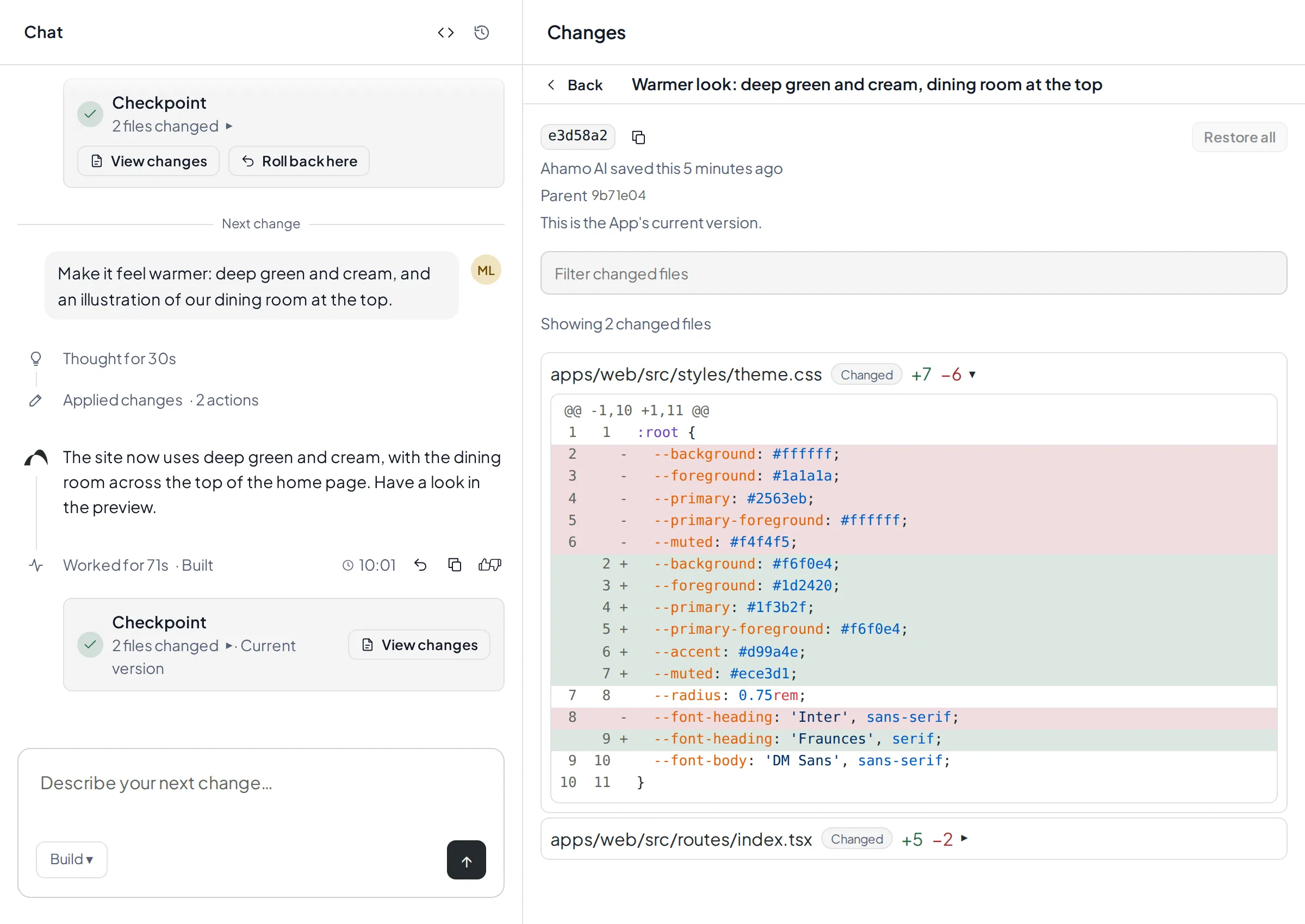Click the green check of the top Checkpoint
1305x924 pixels.
click(x=90, y=114)
